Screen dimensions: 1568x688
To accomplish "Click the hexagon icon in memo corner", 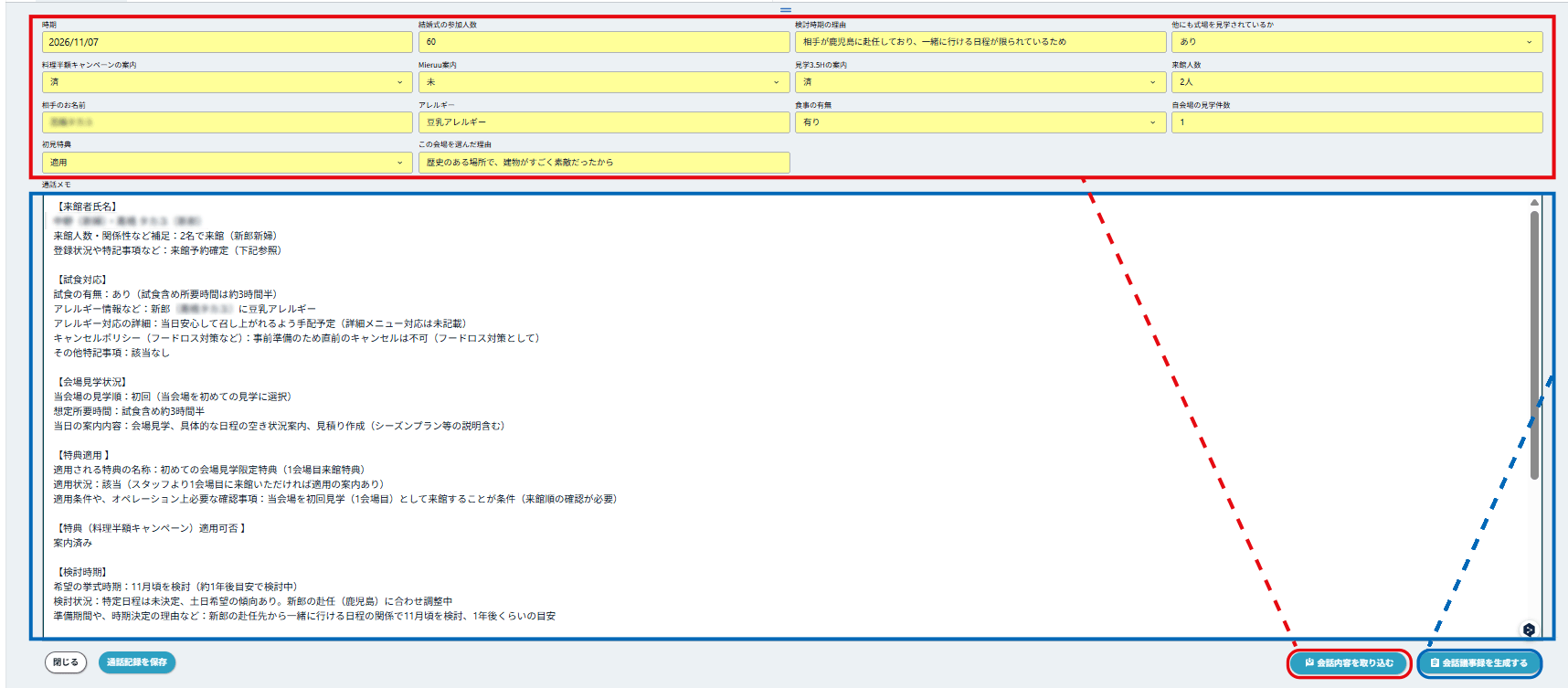I will 1529,630.
